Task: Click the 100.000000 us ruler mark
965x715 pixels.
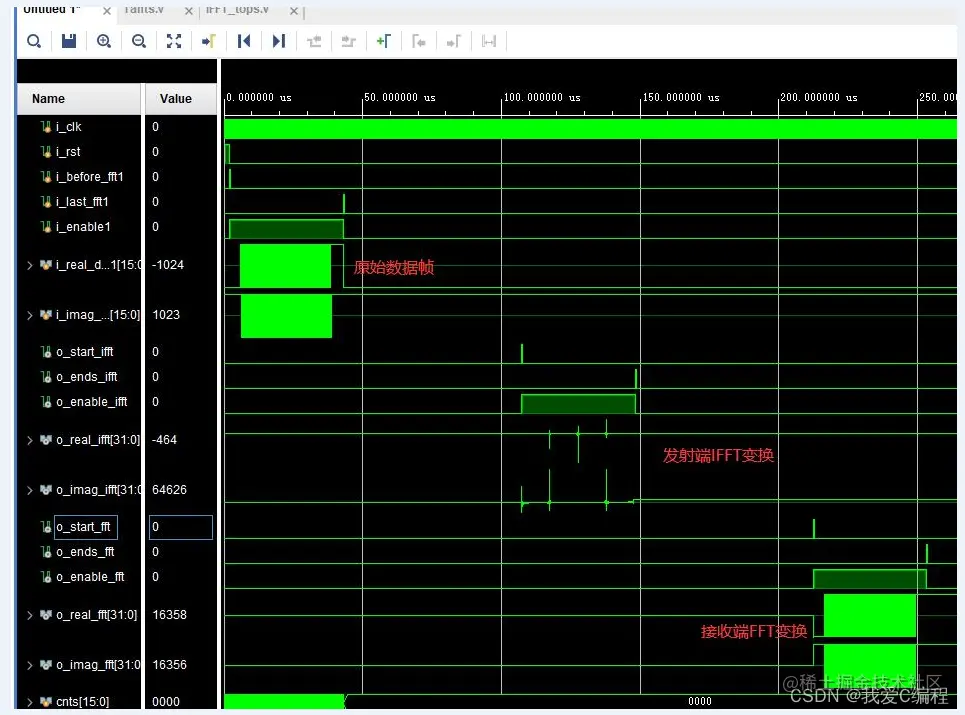Action: pyautogui.click(x=542, y=97)
